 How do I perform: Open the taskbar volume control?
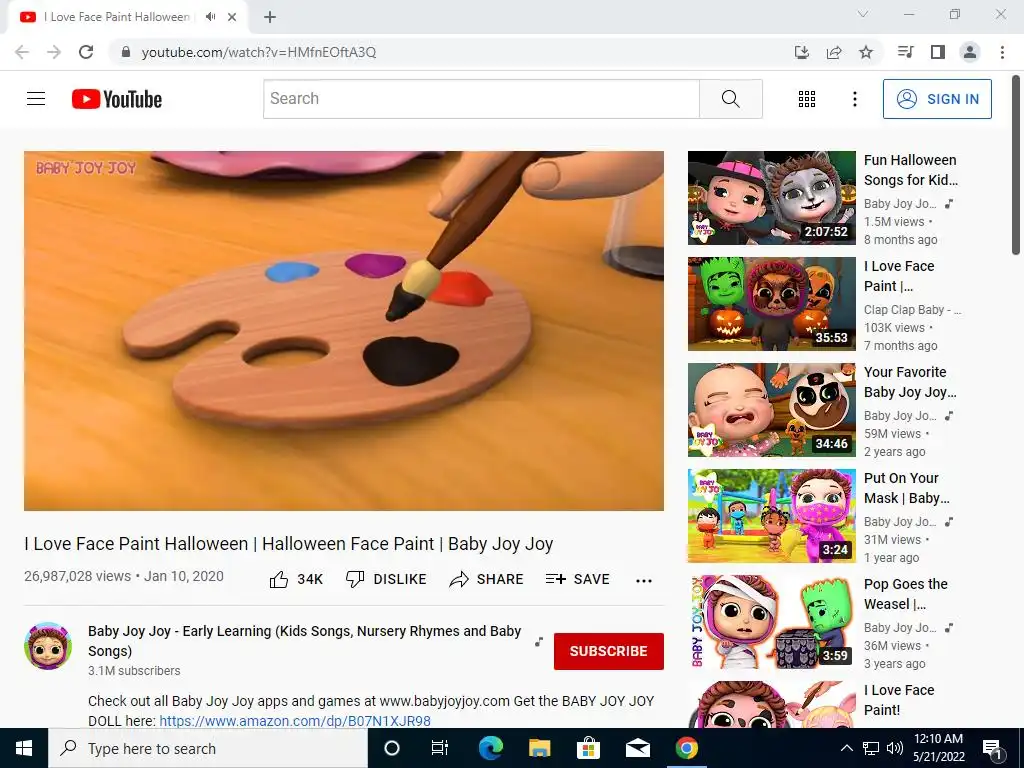click(895, 748)
